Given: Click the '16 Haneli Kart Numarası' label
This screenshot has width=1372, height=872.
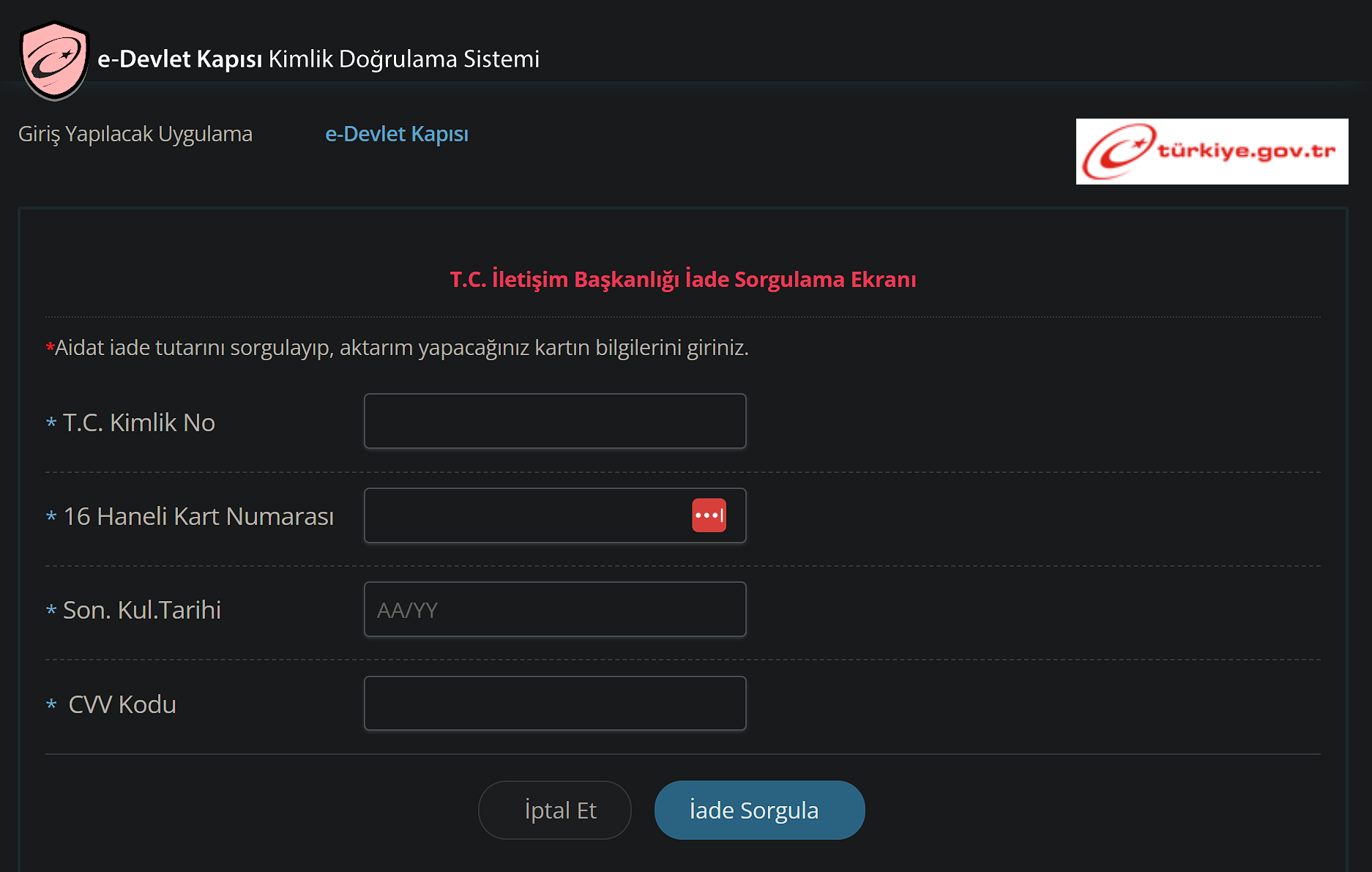Looking at the screenshot, I should (198, 516).
